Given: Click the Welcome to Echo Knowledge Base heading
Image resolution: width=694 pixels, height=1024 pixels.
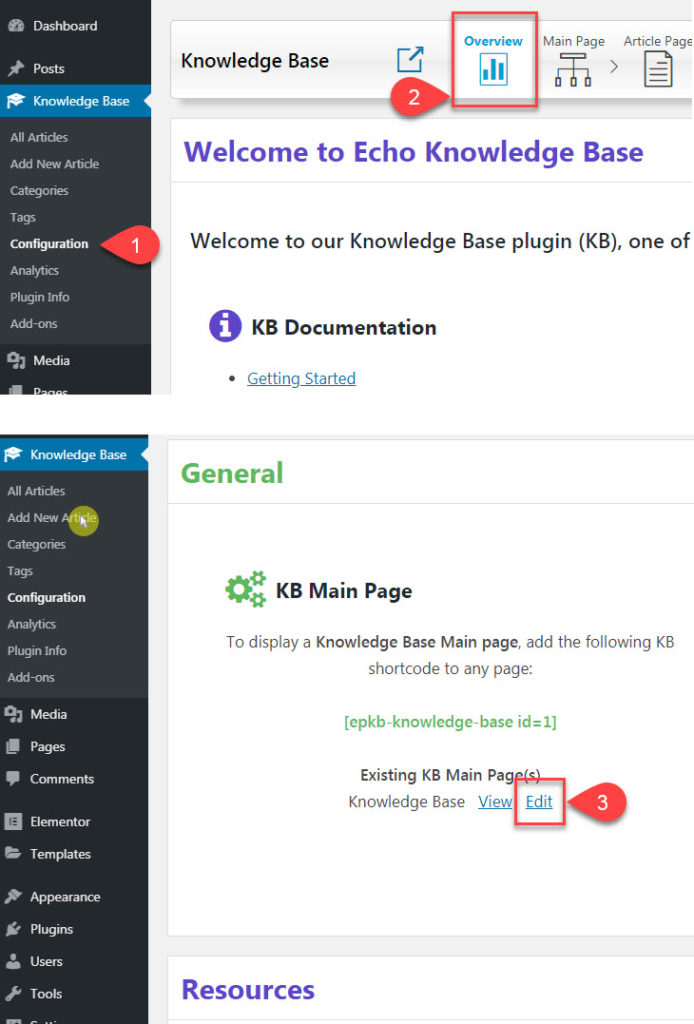Looking at the screenshot, I should tap(413, 152).
